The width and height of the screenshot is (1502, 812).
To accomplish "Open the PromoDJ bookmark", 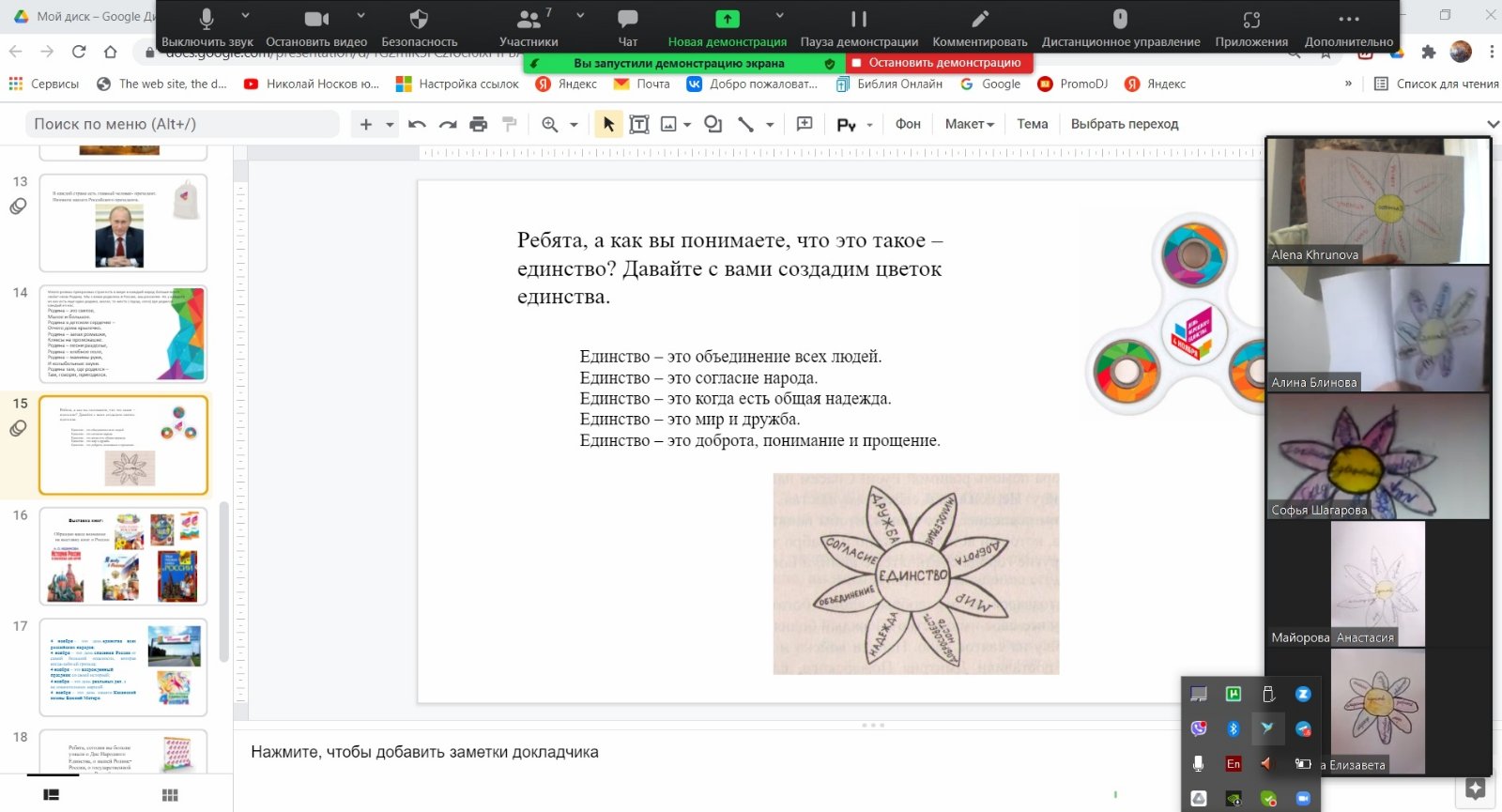I will click(1073, 84).
